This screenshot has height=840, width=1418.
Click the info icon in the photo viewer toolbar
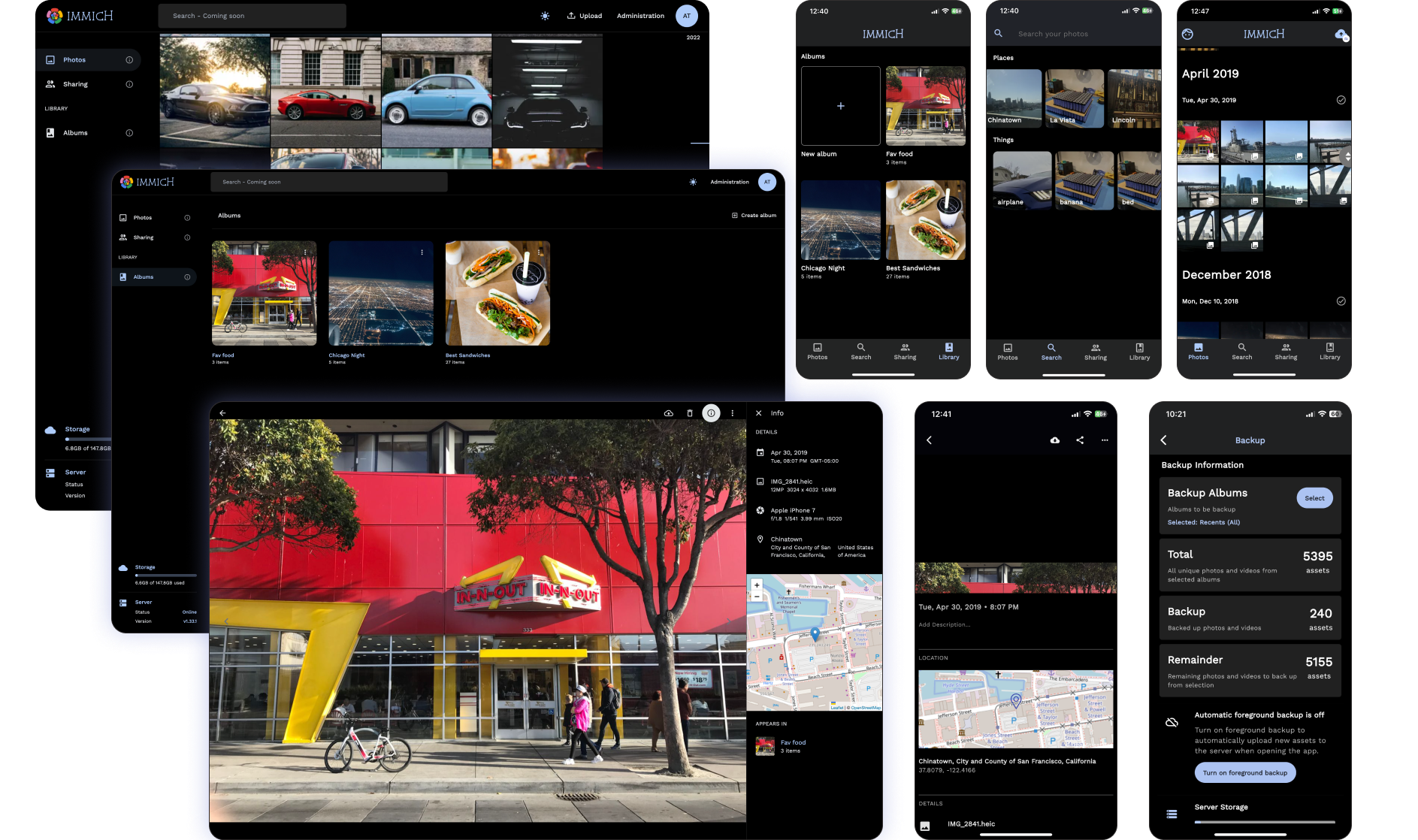pos(711,412)
